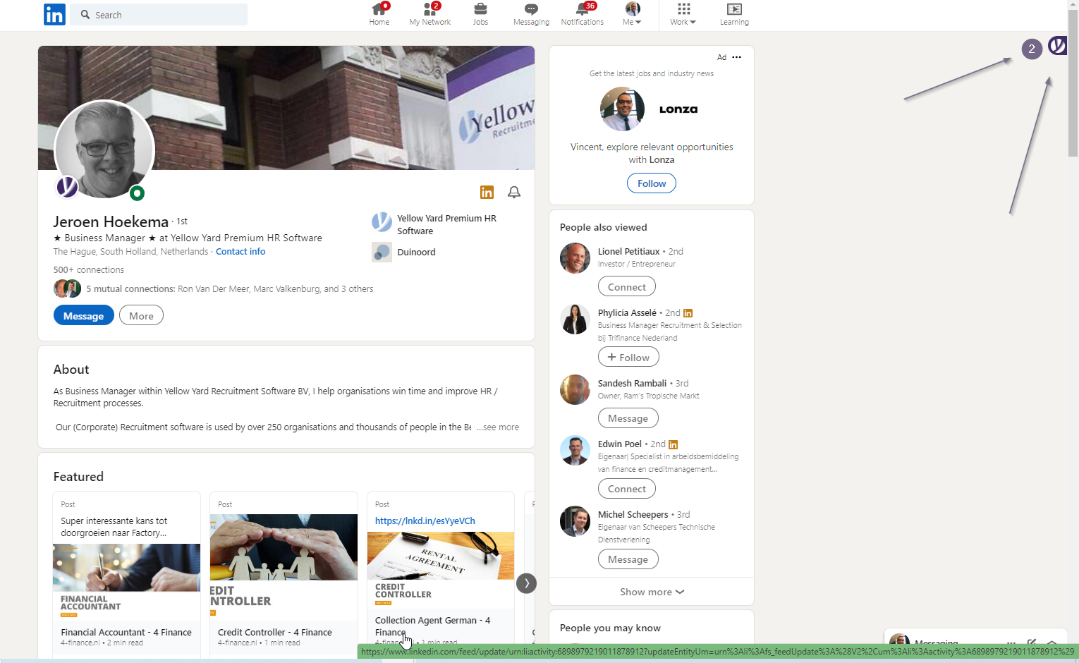
Task: Click the bell icon on Jeroen's profile card
Action: tap(514, 192)
